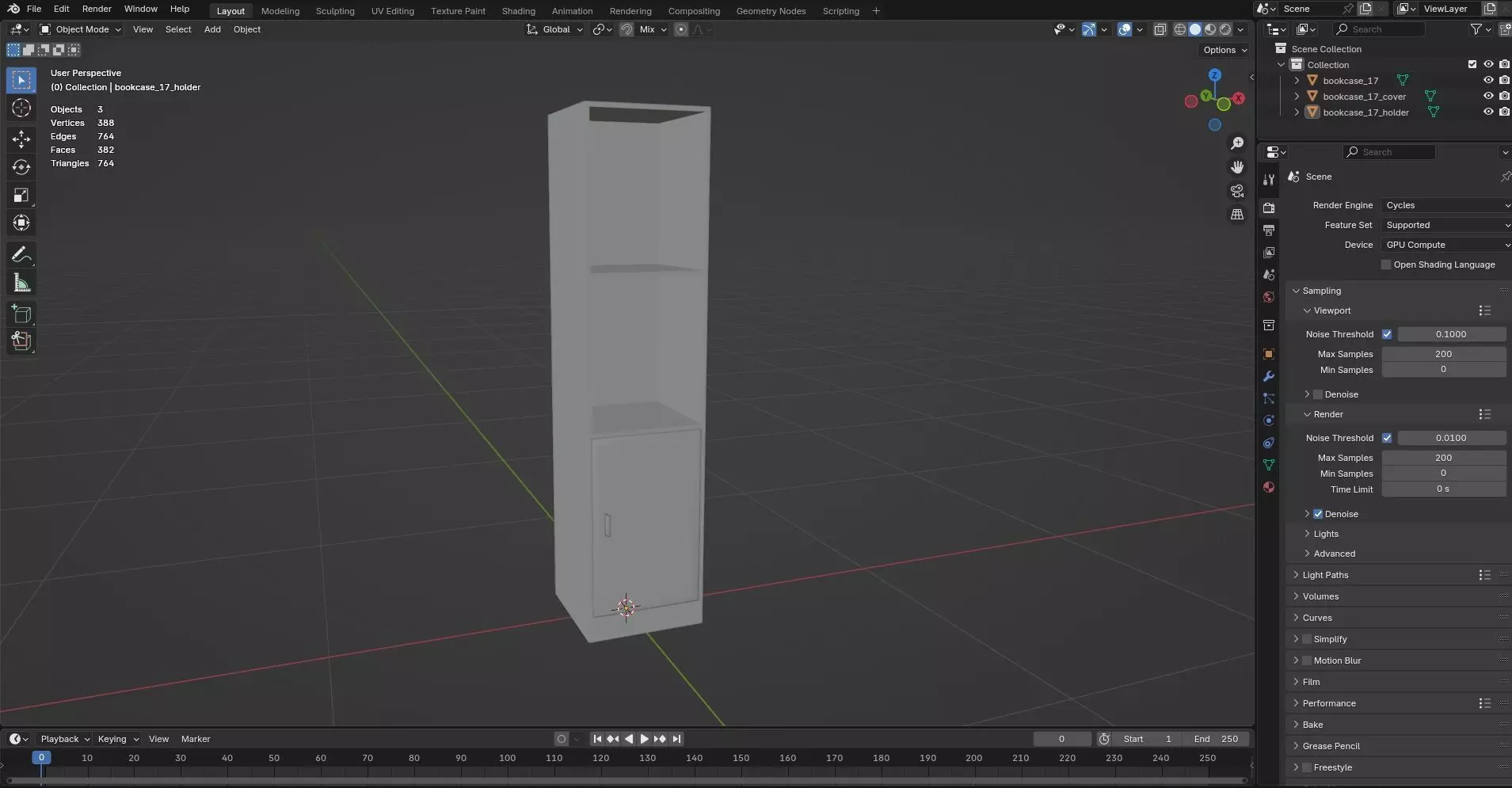Open Output properties printer icon

pyautogui.click(x=1269, y=230)
